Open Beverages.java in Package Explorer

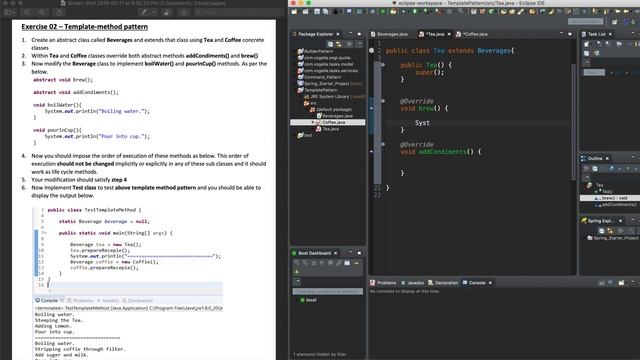point(335,116)
